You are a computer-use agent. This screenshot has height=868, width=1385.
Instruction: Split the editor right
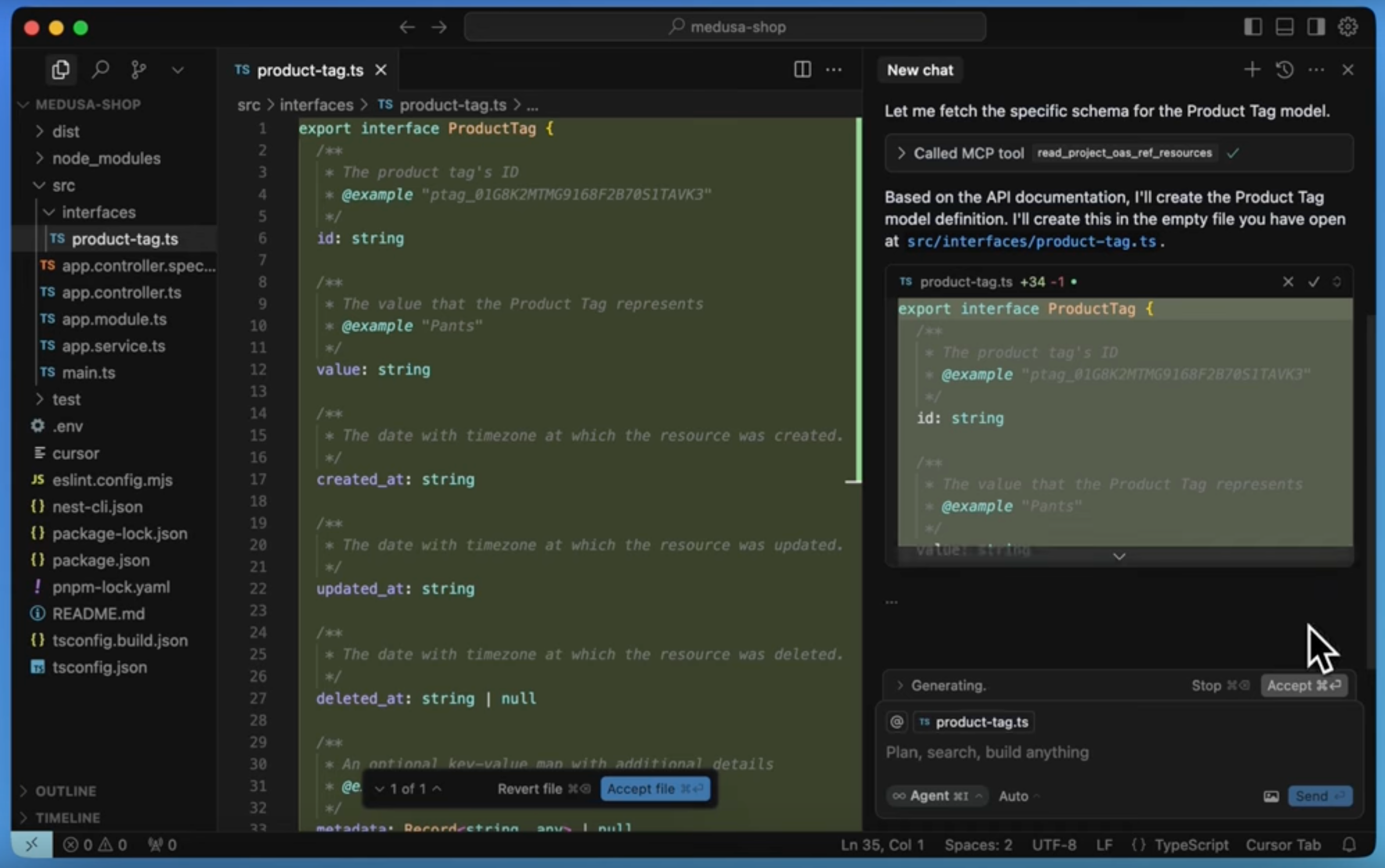coord(802,69)
